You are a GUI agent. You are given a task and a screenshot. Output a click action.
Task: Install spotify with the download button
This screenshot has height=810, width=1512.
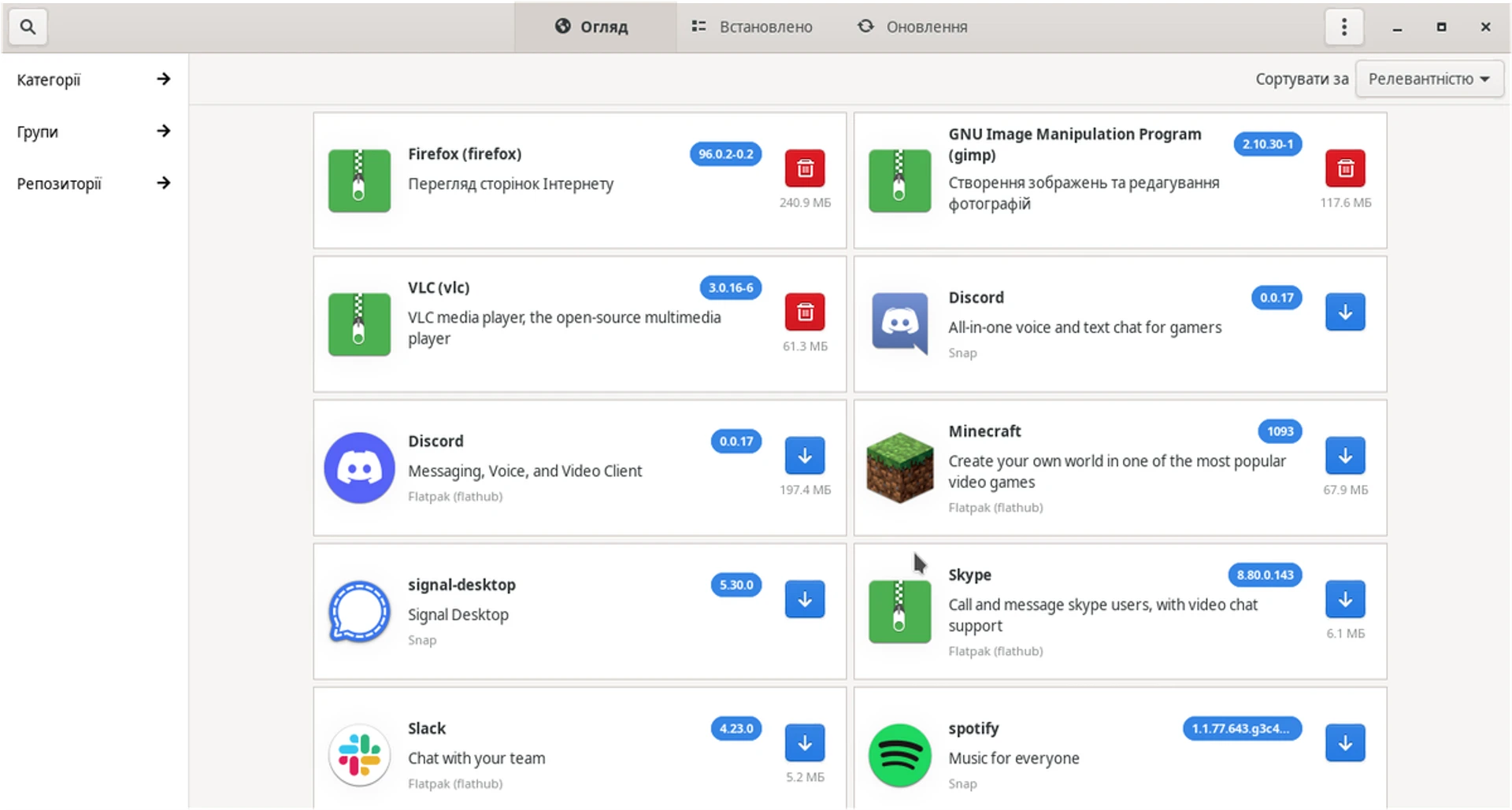coord(1345,743)
